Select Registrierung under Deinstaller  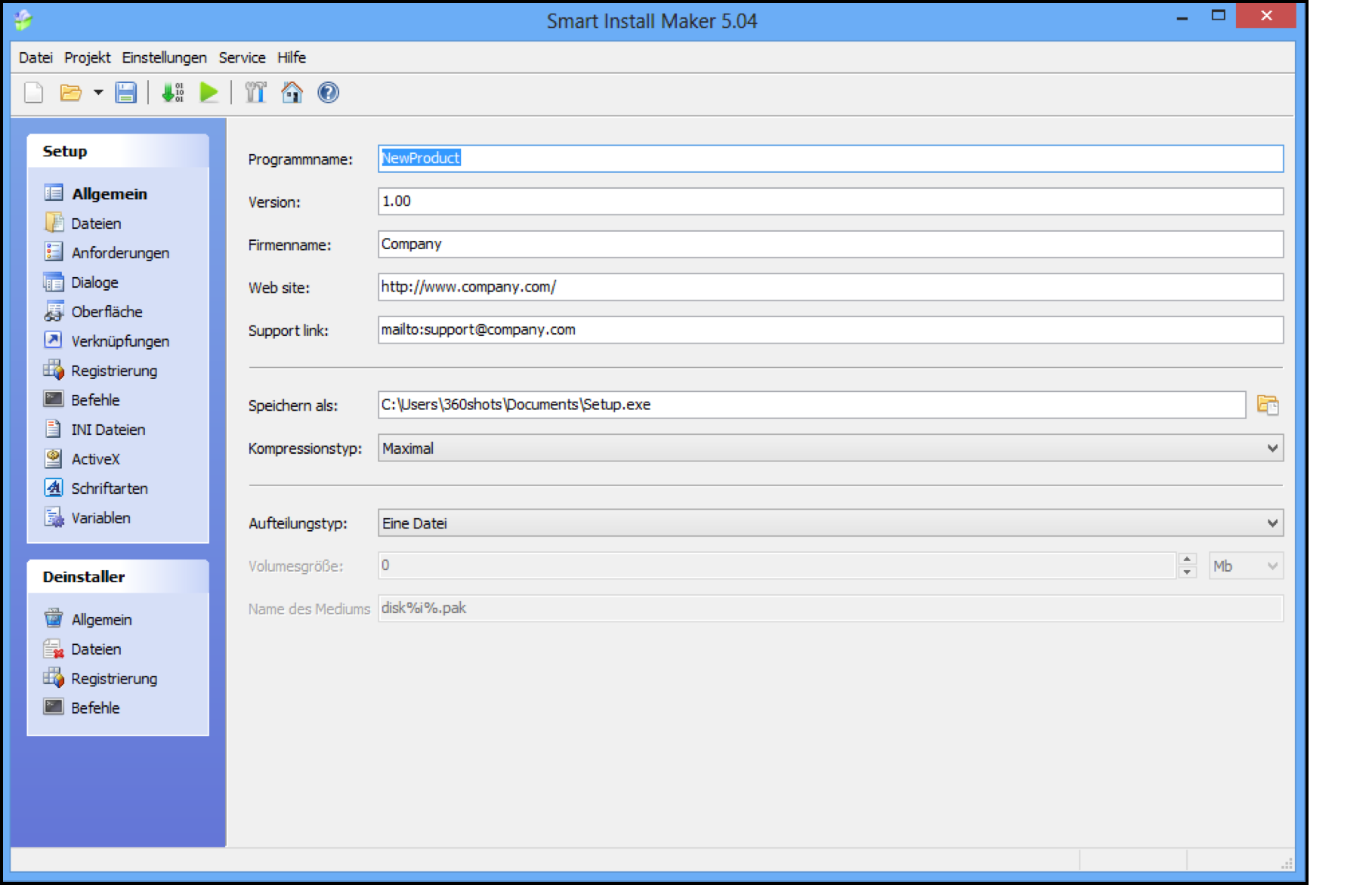point(114,679)
